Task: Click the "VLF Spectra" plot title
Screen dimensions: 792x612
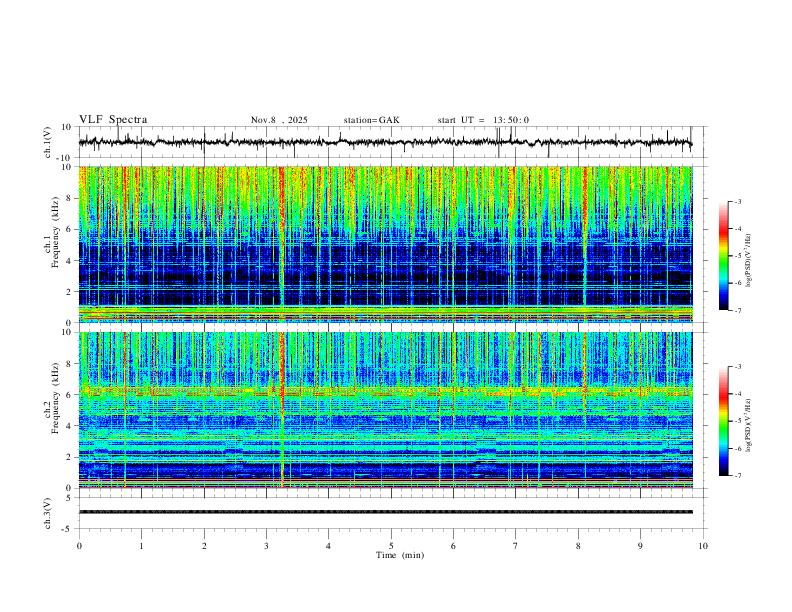Action: click(113, 120)
